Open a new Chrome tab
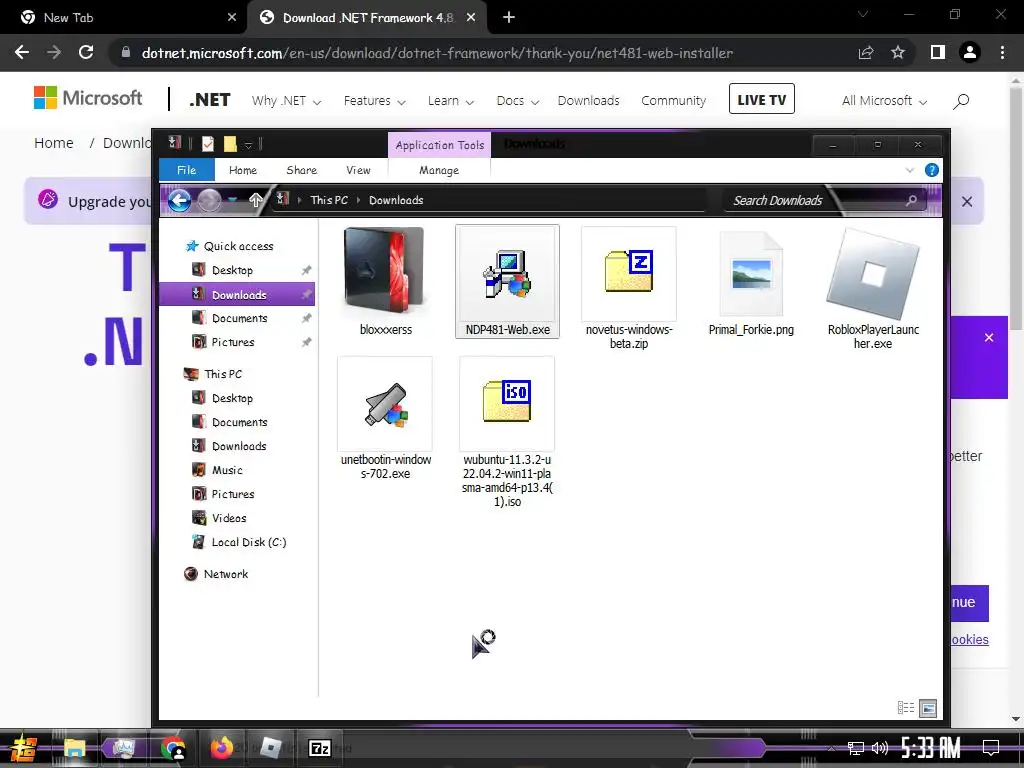The height and width of the screenshot is (768, 1024). (x=509, y=18)
